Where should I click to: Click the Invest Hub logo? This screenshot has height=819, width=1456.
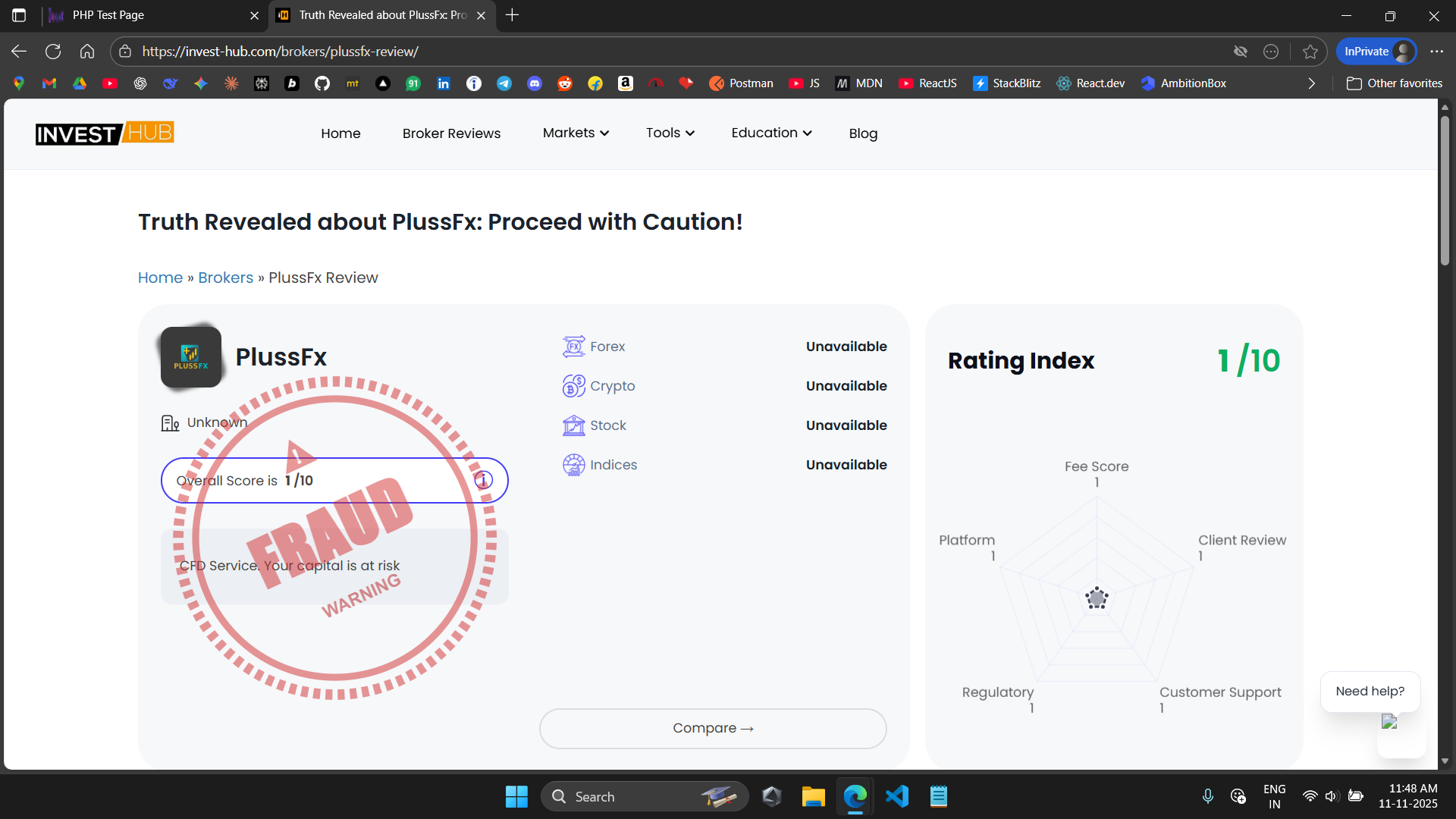tap(105, 133)
